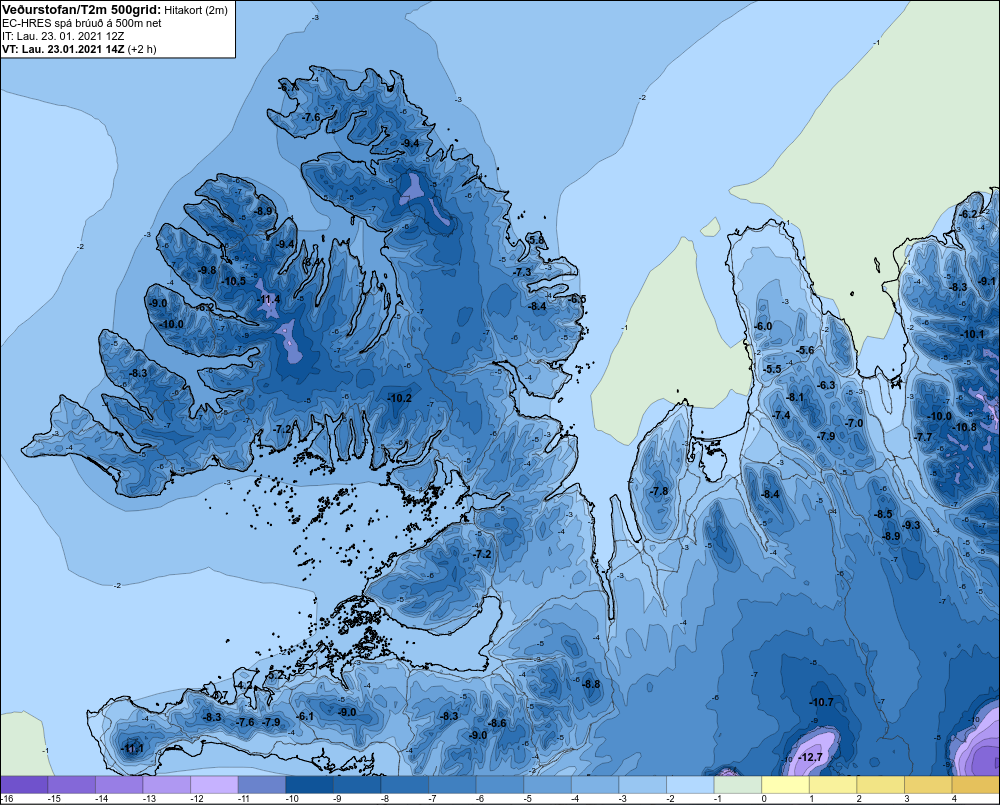Click the -5.5 temperature label
Viewport: 1000px width, 805px height.
[x=772, y=369]
